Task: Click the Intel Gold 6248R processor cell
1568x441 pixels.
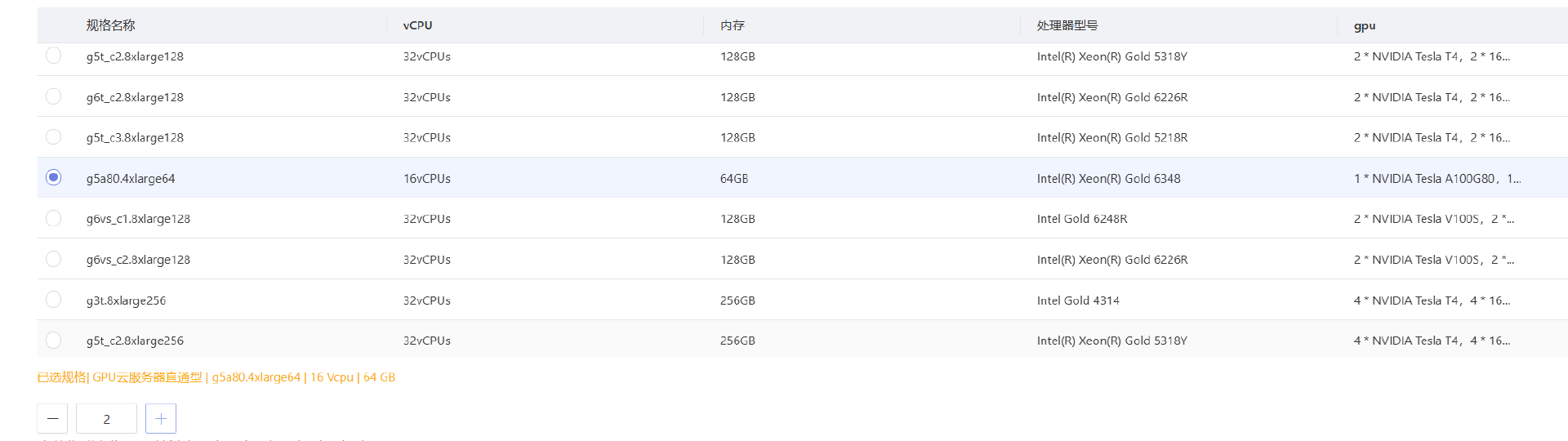Action: click(1082, 219)
